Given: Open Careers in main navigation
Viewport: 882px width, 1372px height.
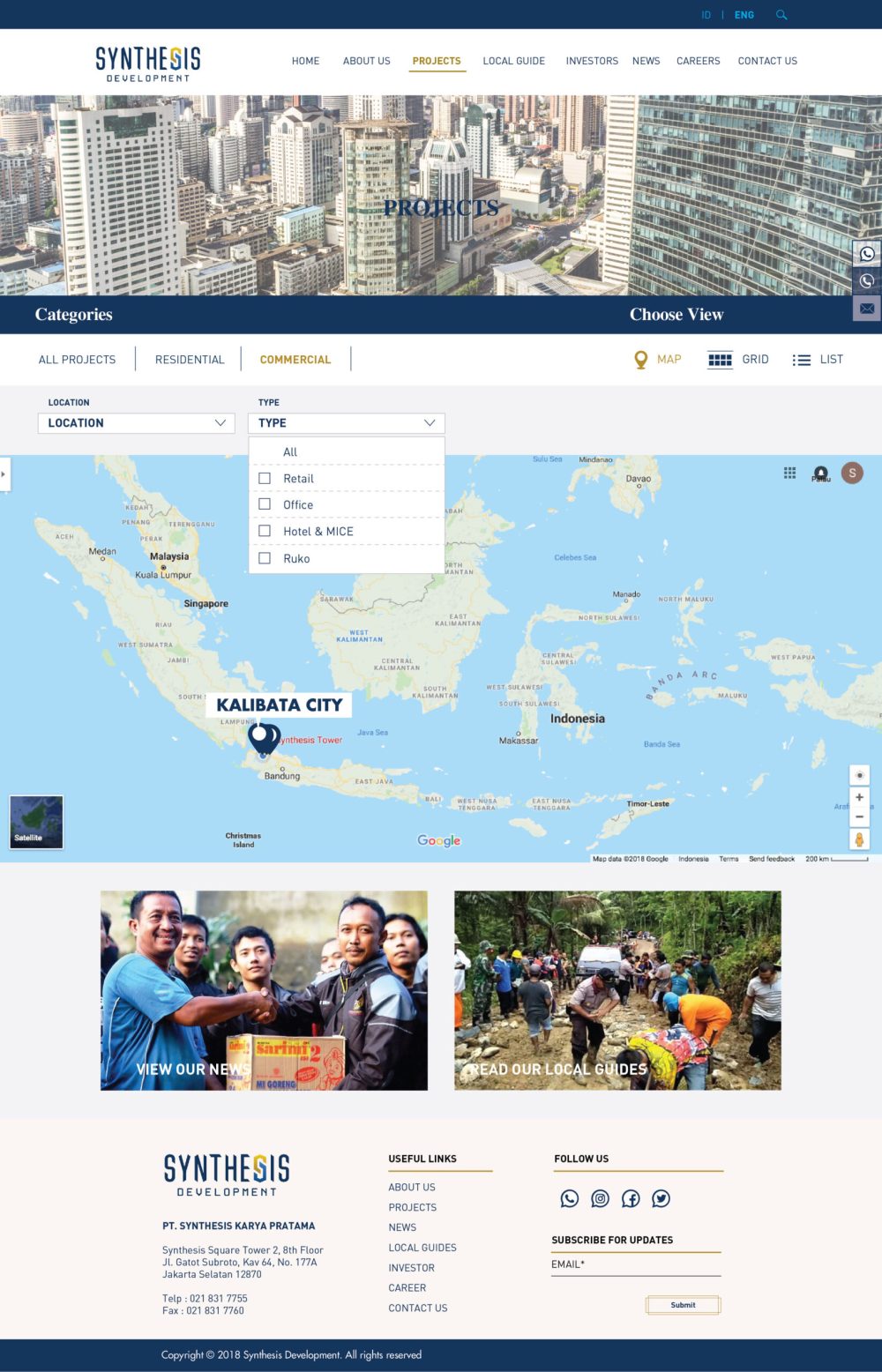Looking at the screenshot, I should [699, 61].
